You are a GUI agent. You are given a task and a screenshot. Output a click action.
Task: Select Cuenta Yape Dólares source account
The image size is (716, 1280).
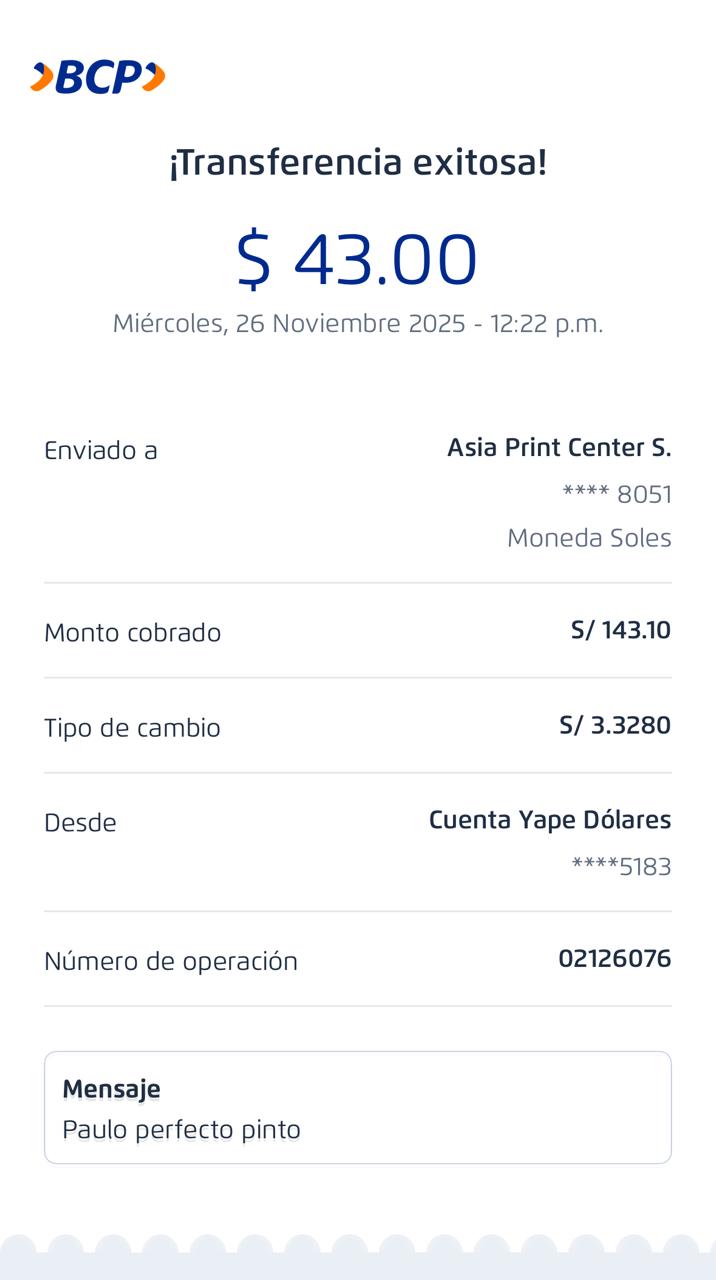(549, 820)
